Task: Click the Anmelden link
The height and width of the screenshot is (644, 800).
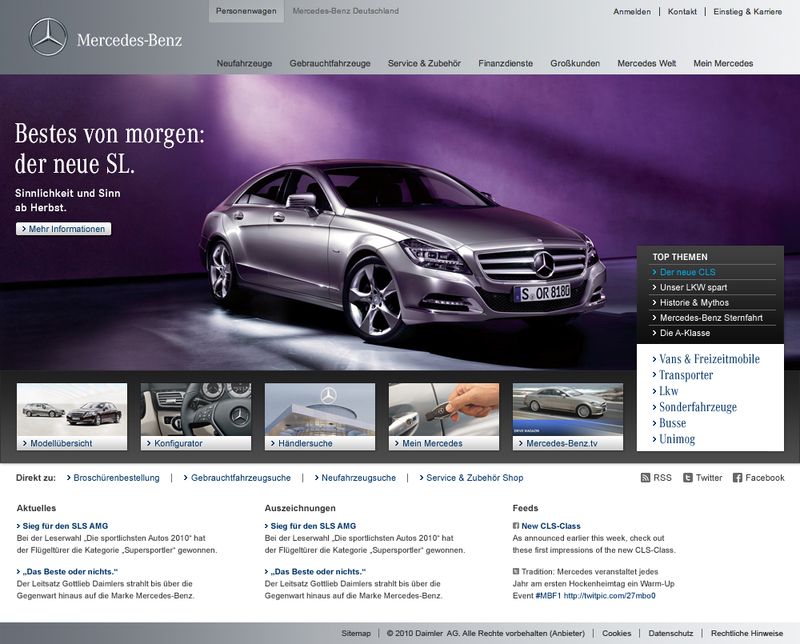Action: (x=632, y=11)
